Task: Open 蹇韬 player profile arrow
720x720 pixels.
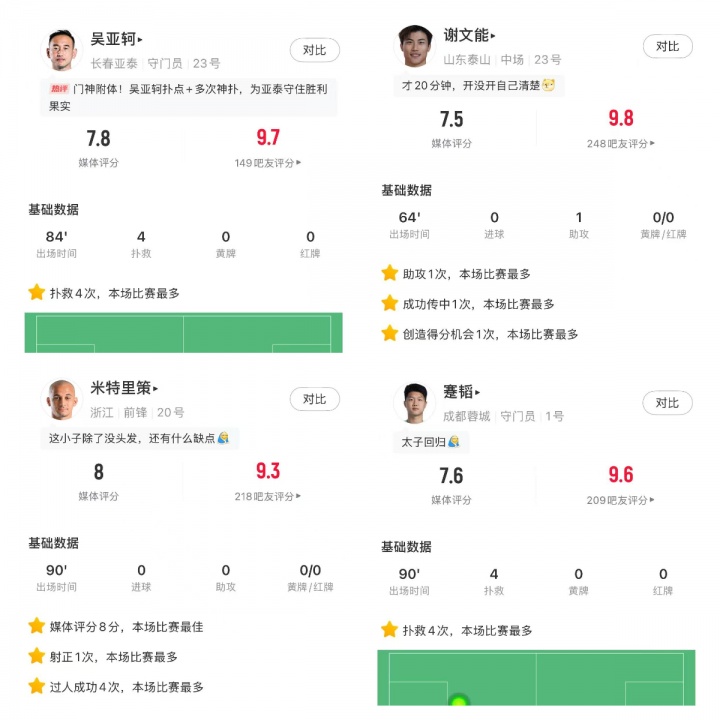Action: click(x=479, y=391)
